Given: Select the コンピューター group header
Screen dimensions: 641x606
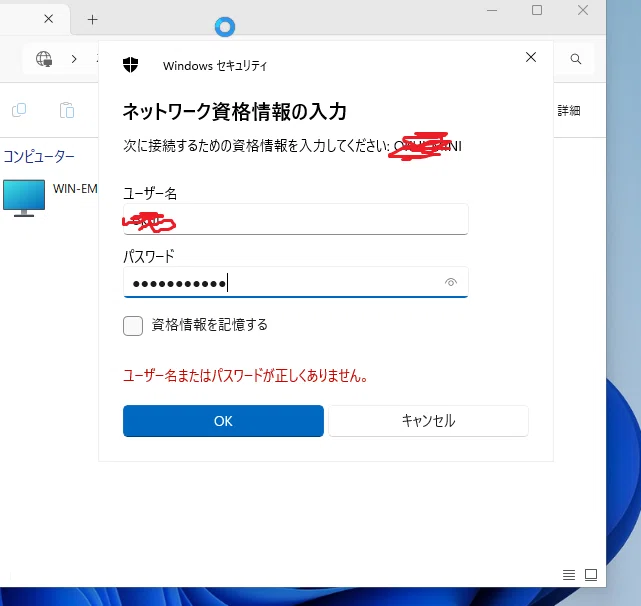Looking at the screenshot, I should point(39,156).
